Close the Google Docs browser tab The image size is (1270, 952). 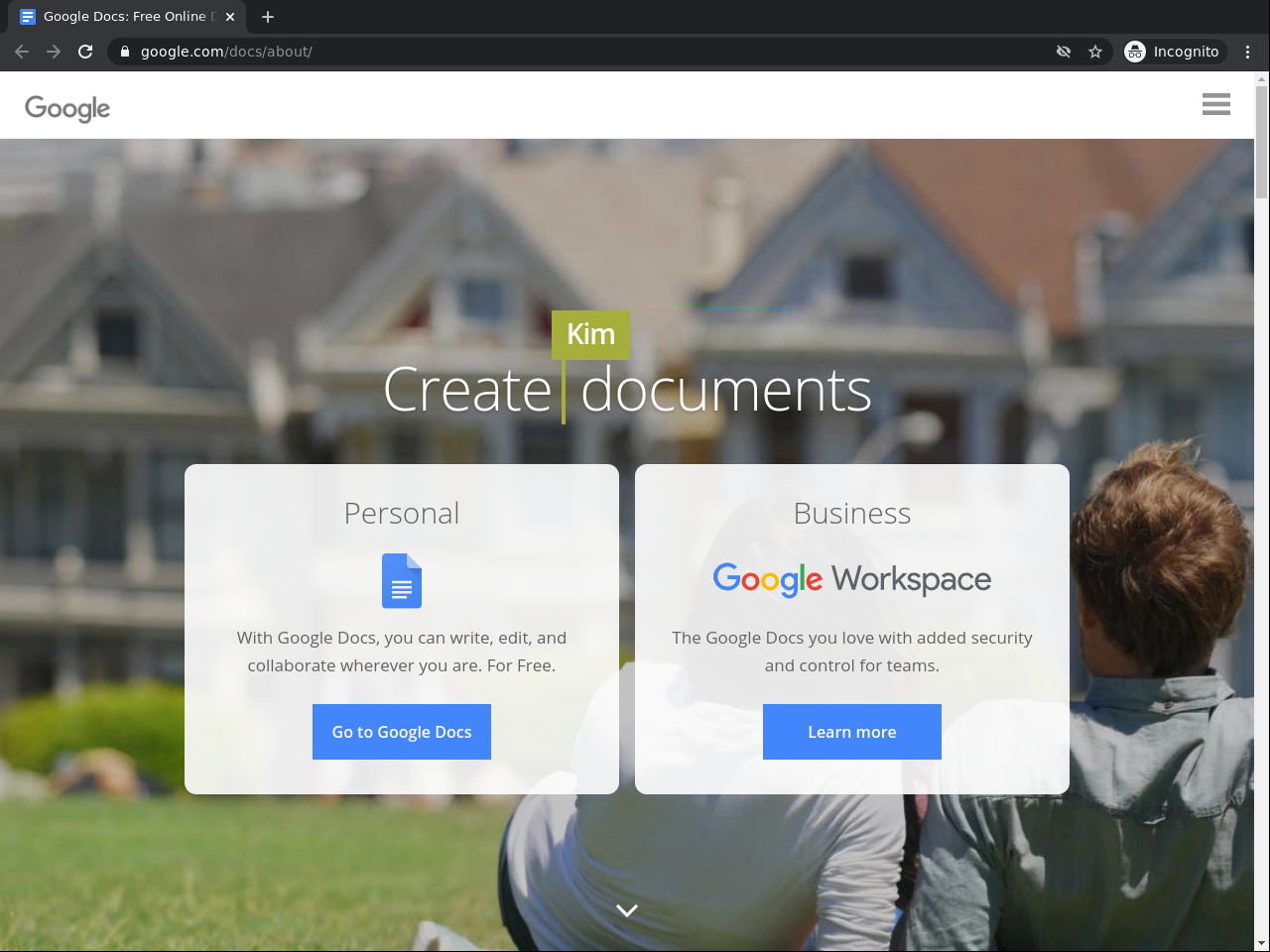(x=230, y=17)
